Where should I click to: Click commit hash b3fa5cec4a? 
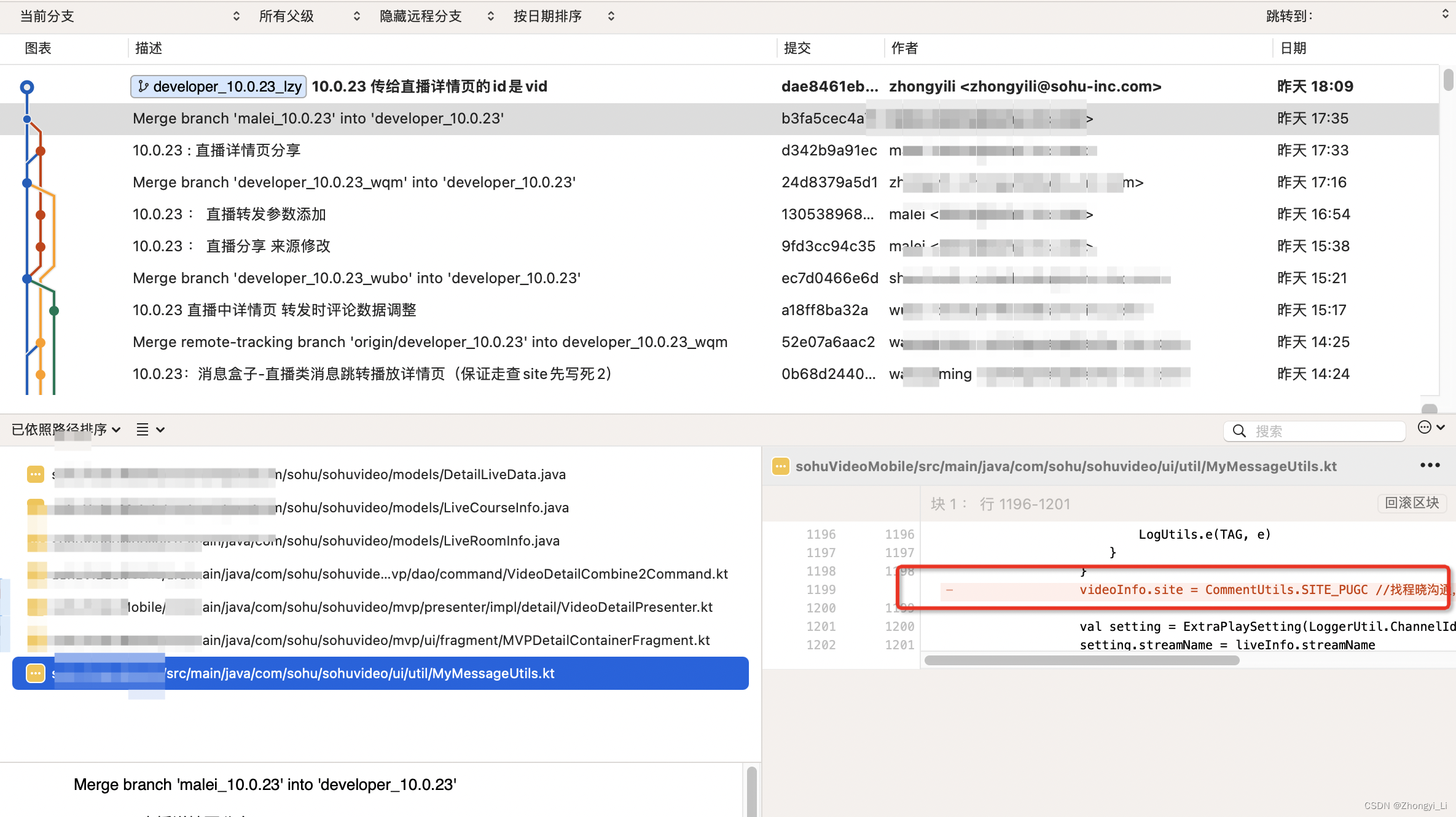click(823, 119)
